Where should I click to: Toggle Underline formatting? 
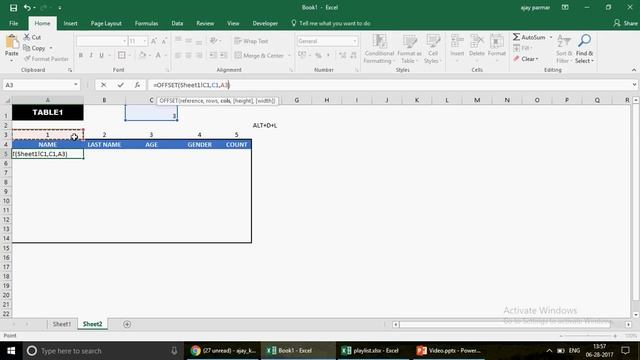(x=101, y=55)
